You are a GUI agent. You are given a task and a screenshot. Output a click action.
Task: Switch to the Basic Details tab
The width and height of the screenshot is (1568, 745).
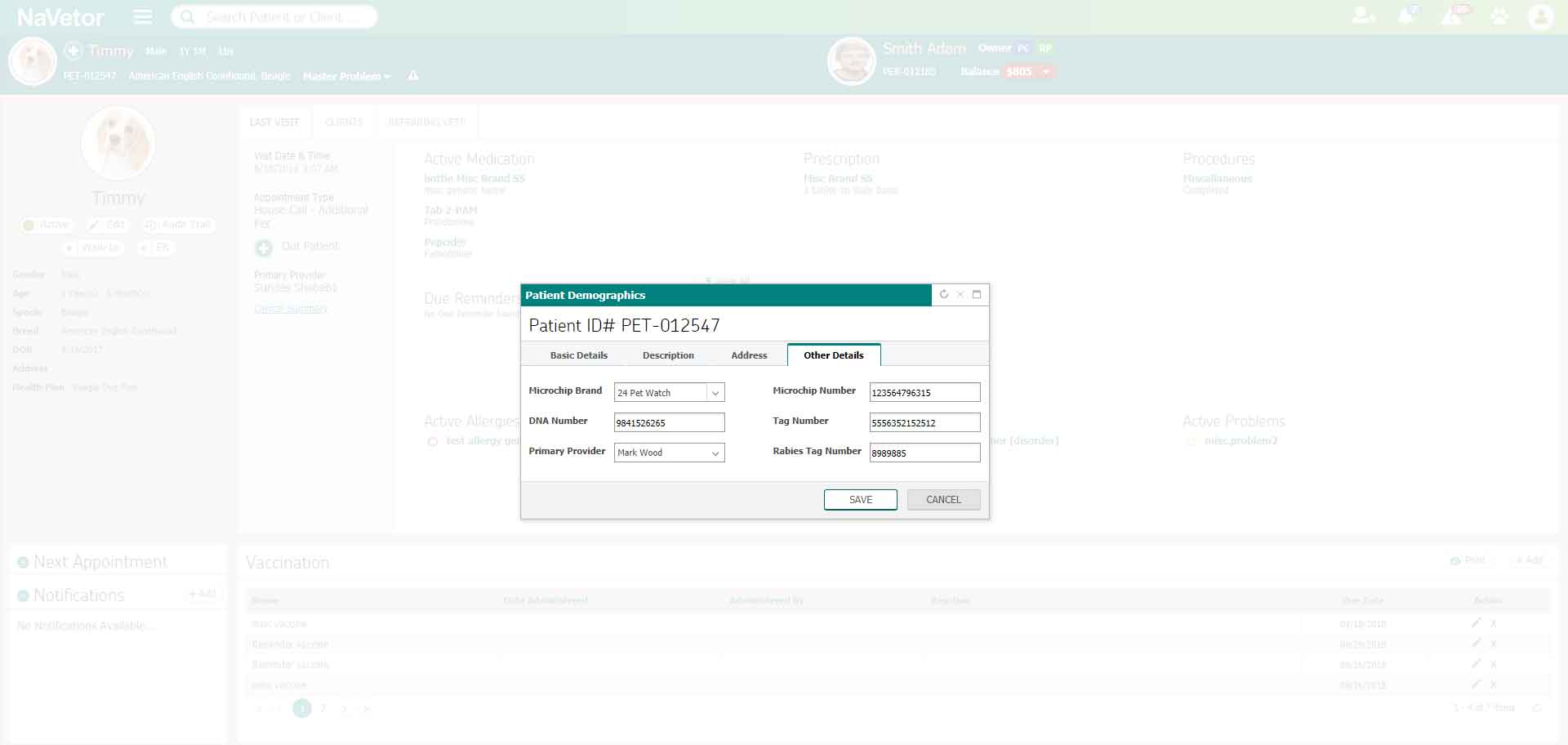[x=578, y=355]
